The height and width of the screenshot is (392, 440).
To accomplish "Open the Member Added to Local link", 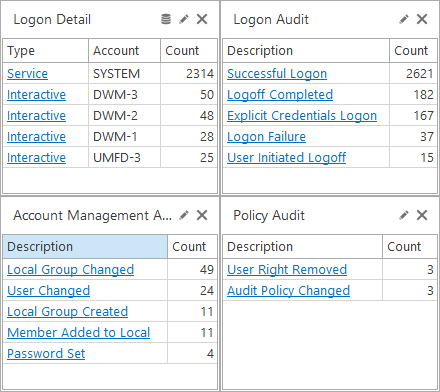I will pyautogui.click(x=79, y=333).
